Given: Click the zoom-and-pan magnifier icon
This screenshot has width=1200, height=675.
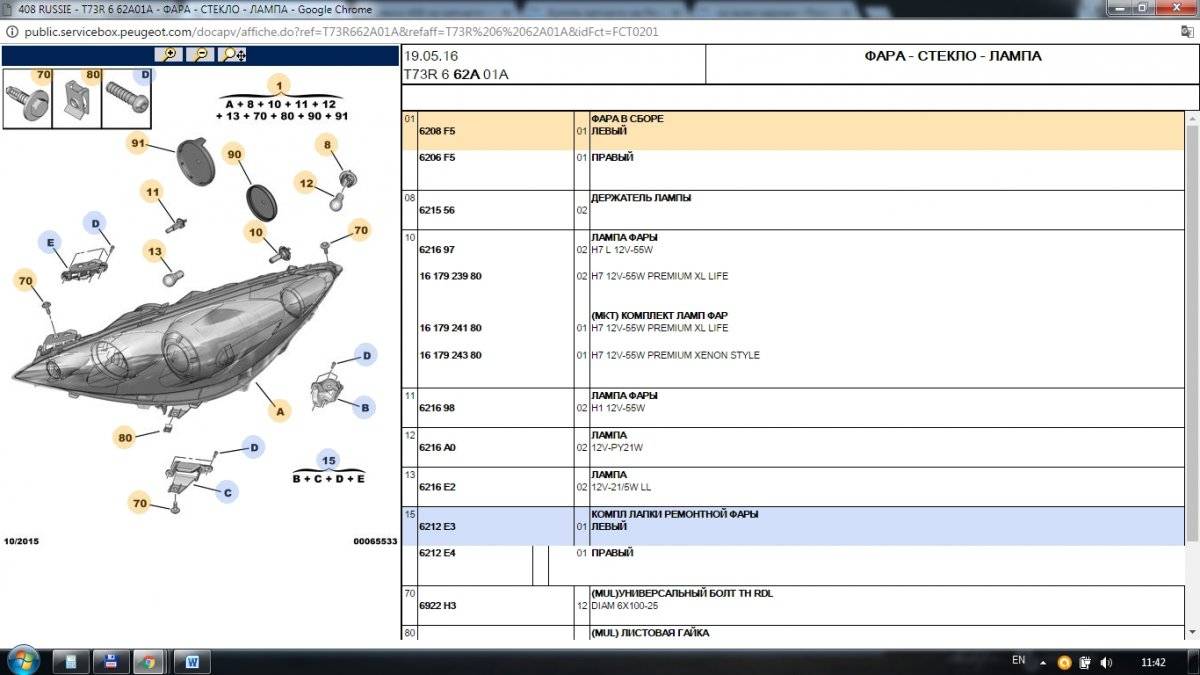Looking at the screenshot, I should pos(234,55).
